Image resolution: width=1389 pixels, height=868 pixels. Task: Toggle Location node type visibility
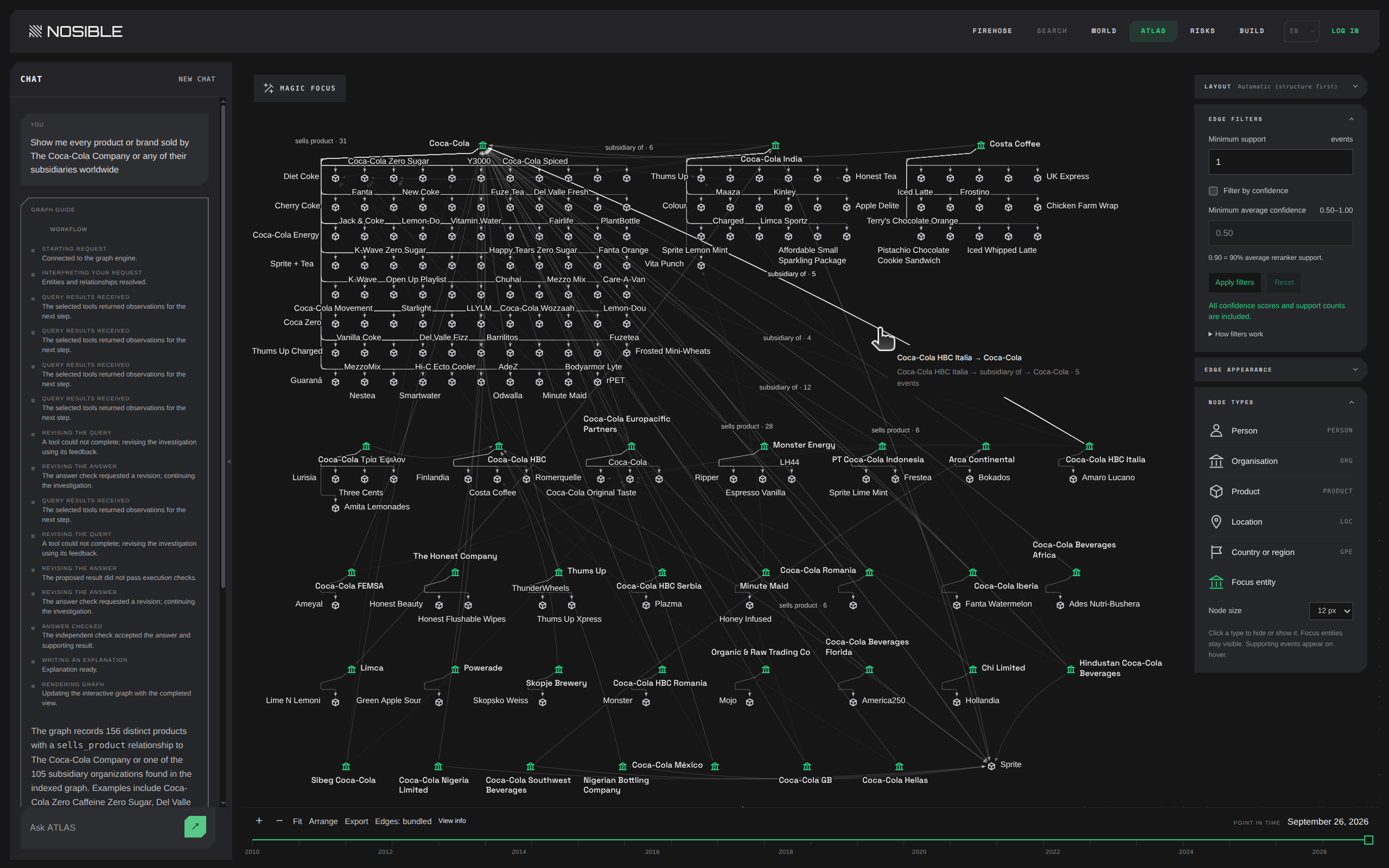[x=1280, y=522]
